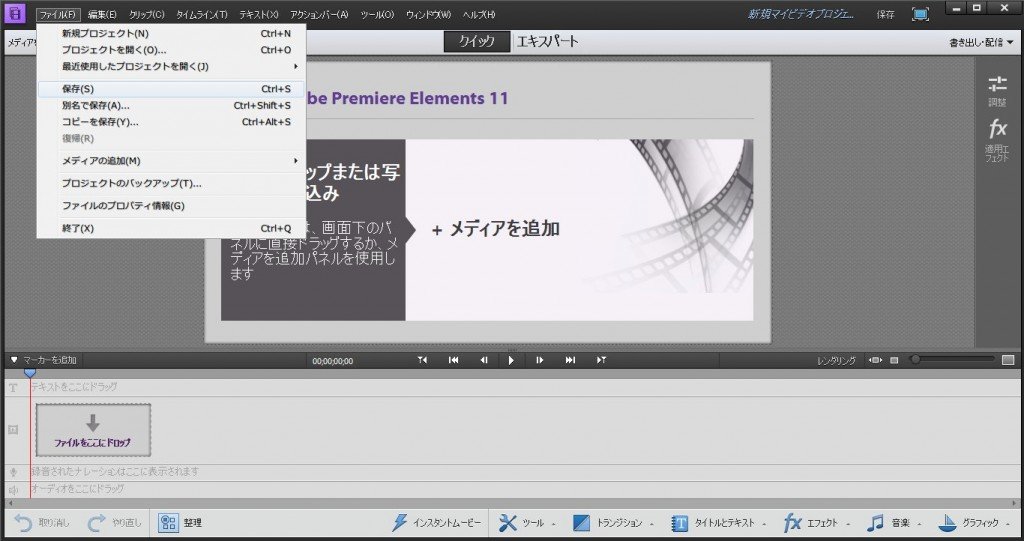Open the トランジション transitions icon
Screen dimensions: 1024x541
coord(581,523)
